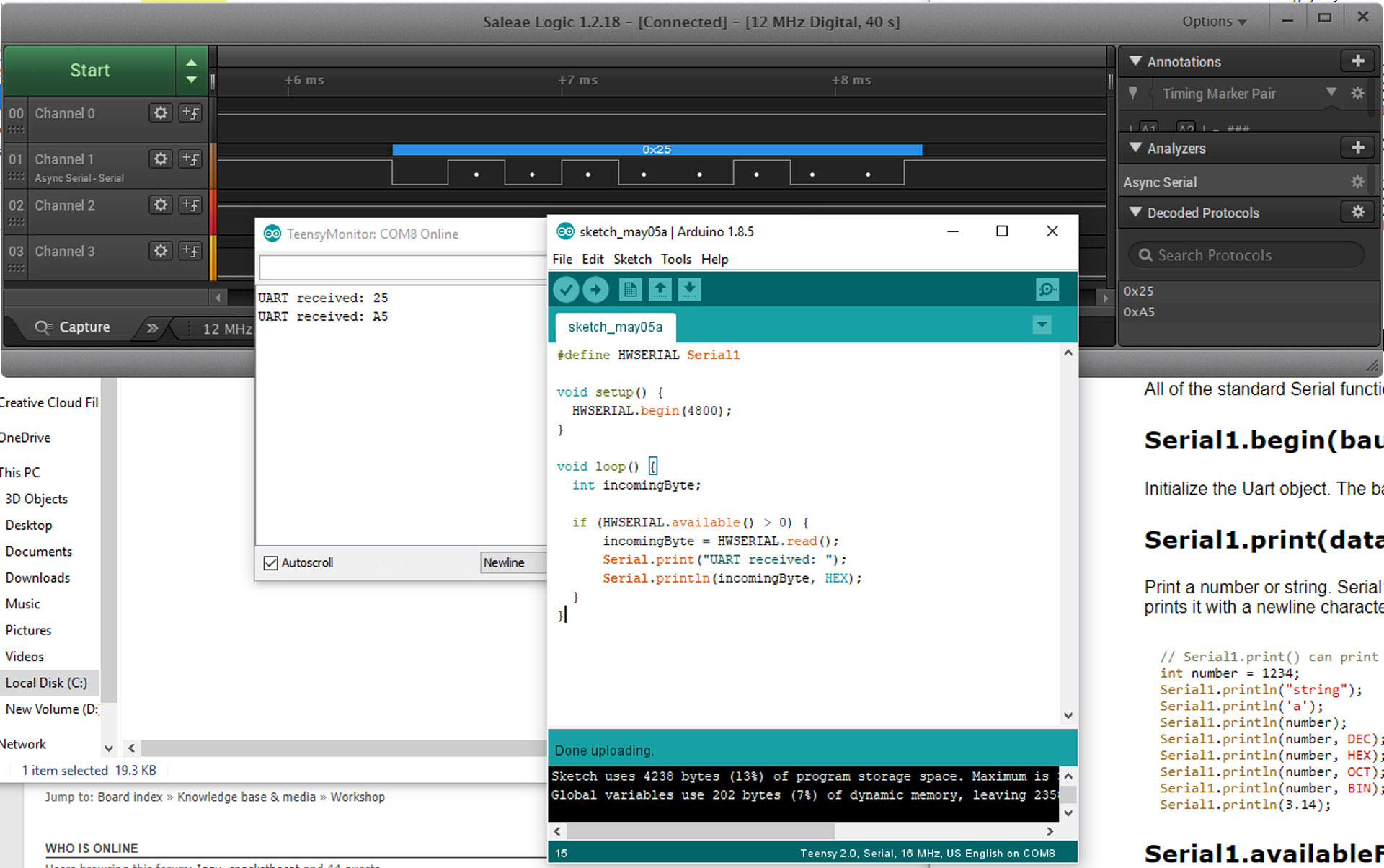Open Async Serial analyzer gear settings
The height and width of the screenshot is (868, 1384).
coord(1357,182)
